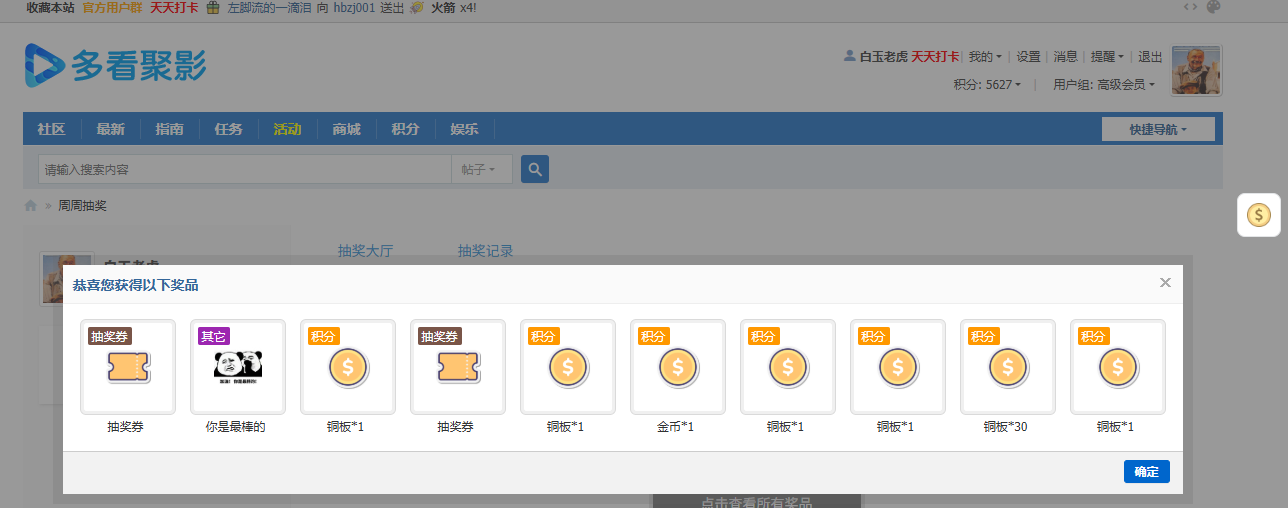Click the 退出 logout link
This screenshot has width=1288, height=508.
pyautogui.click(x=1150, y=57)
